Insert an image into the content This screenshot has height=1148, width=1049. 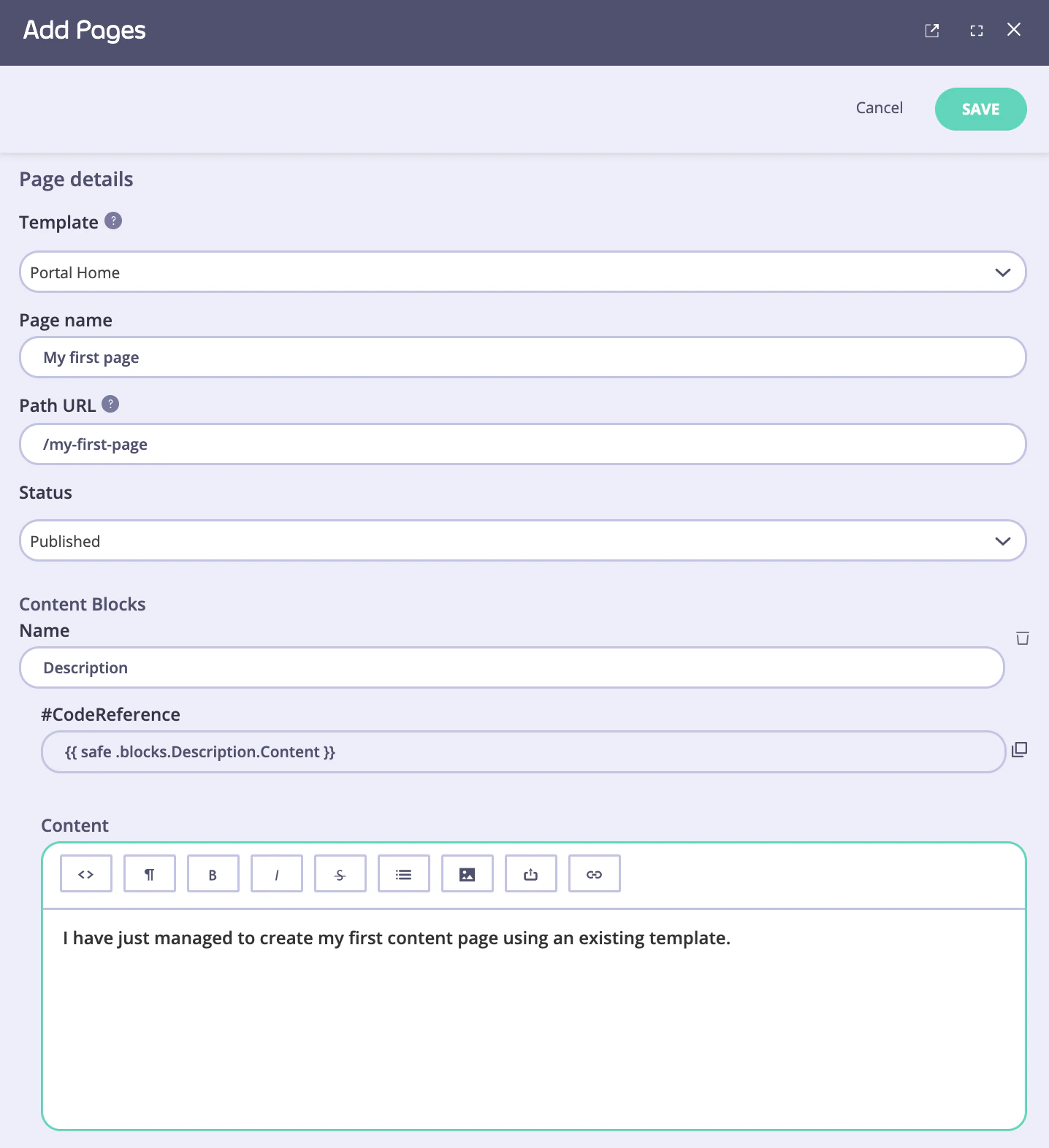pos(467,873)
